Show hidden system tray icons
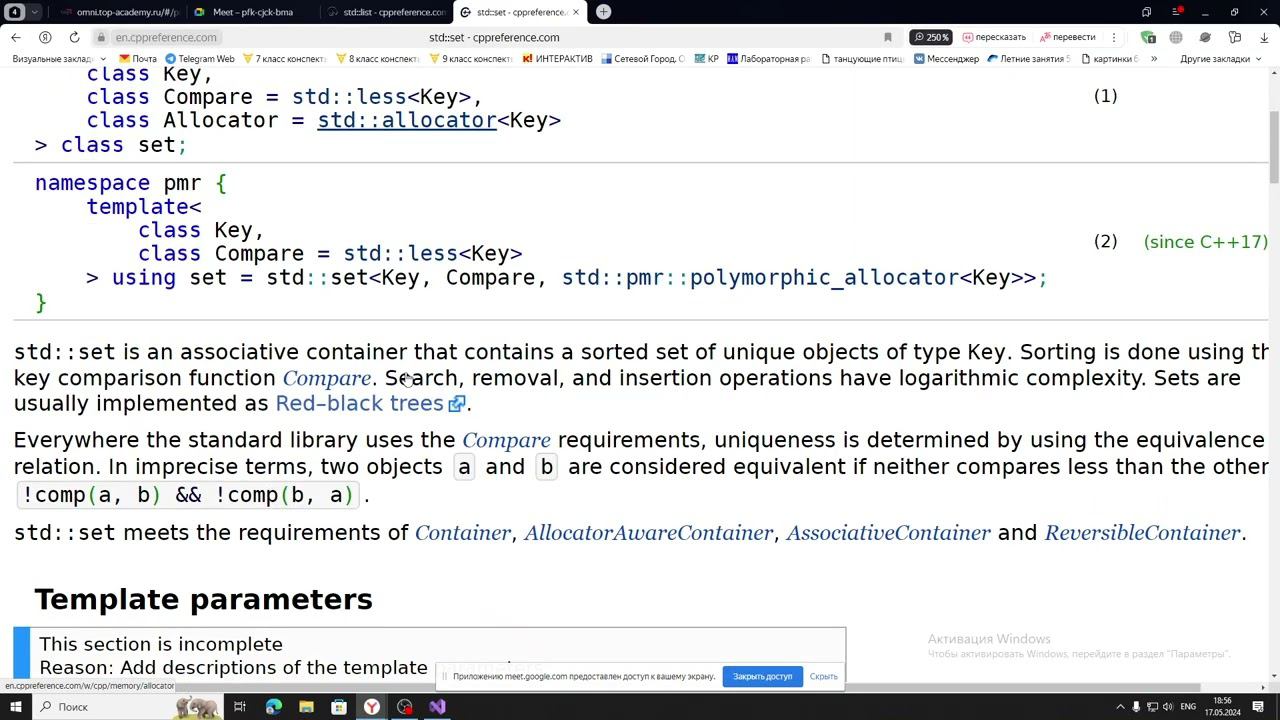Image resolution: width=1280 pixels, height=720 pixels. (1120, 707)
